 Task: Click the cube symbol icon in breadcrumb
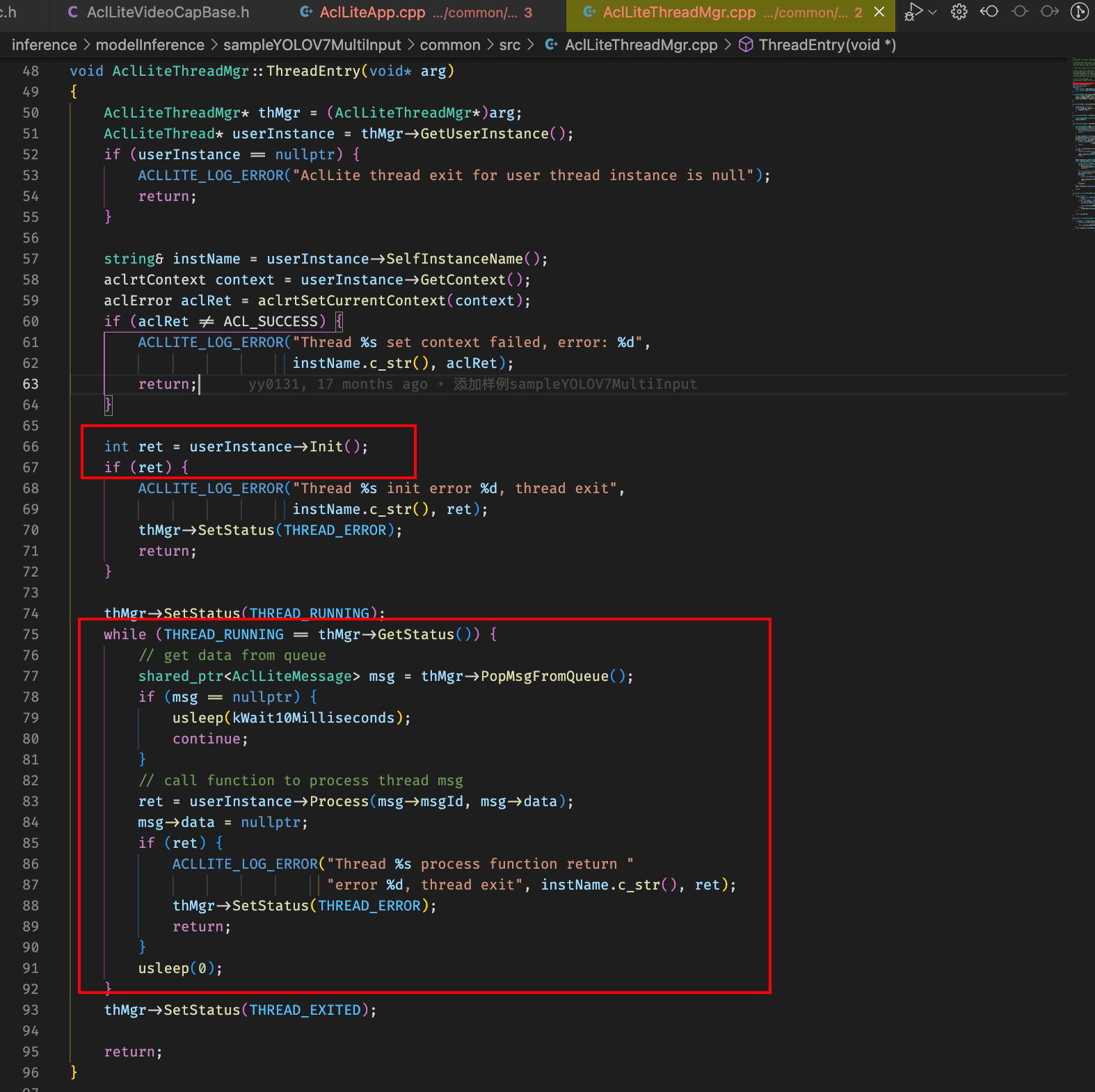coord(746,45)
